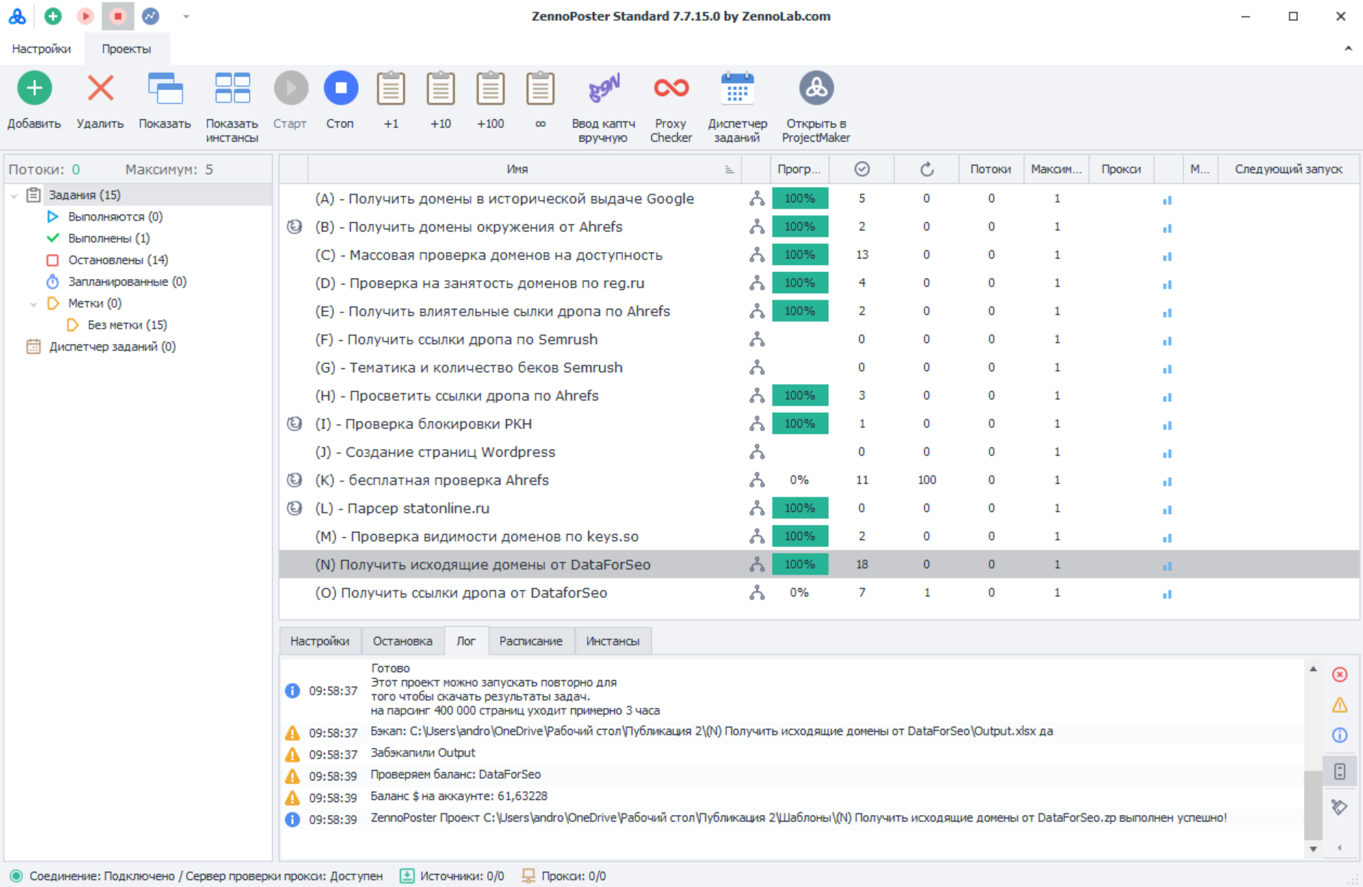The height and width of the screenshot is (887, 1363).
Task: Collapse the ribbon with the chevron
Action: click(1347, 48)
